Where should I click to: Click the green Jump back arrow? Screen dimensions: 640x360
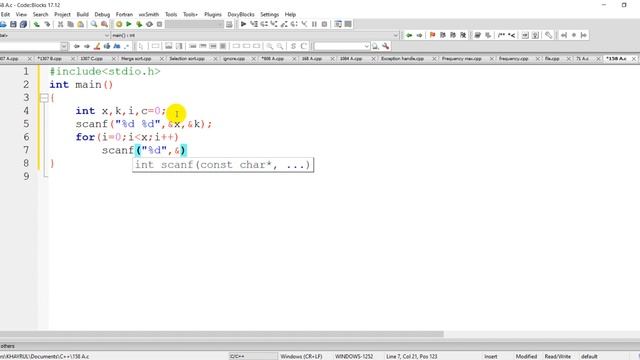coord(409,36)
